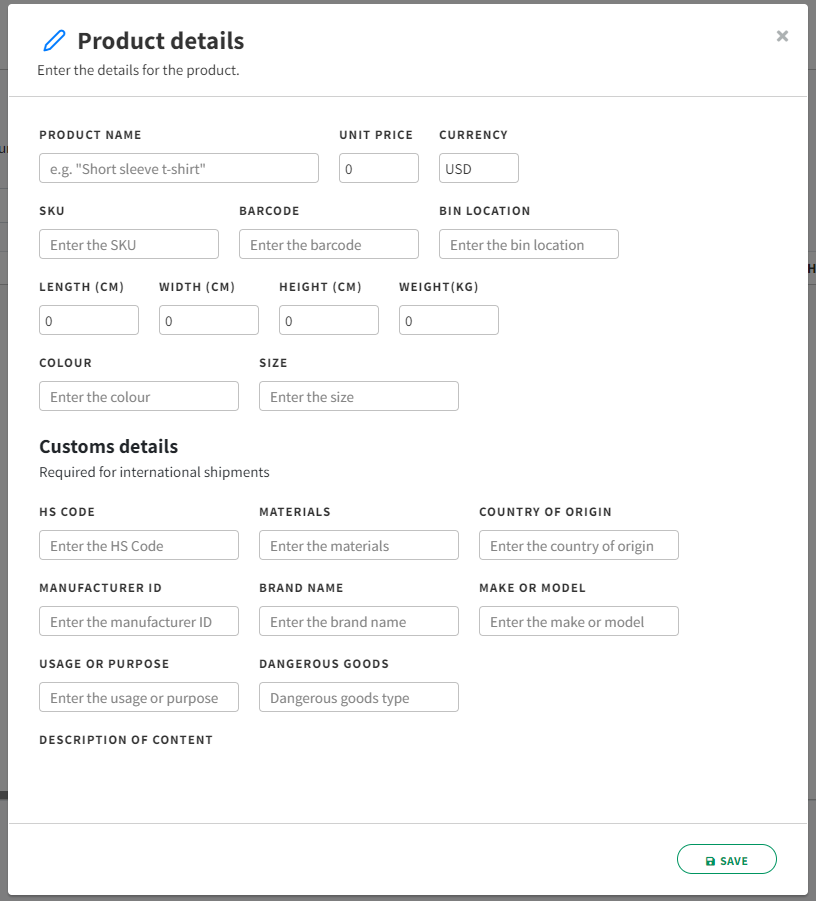Select the Brand Name field
The width and height of the screenshot is (816, 901).
359,621
